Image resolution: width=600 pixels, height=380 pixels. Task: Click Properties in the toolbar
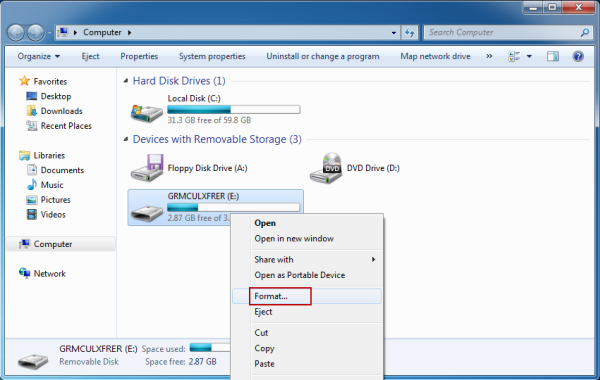(x=139, y=56)
